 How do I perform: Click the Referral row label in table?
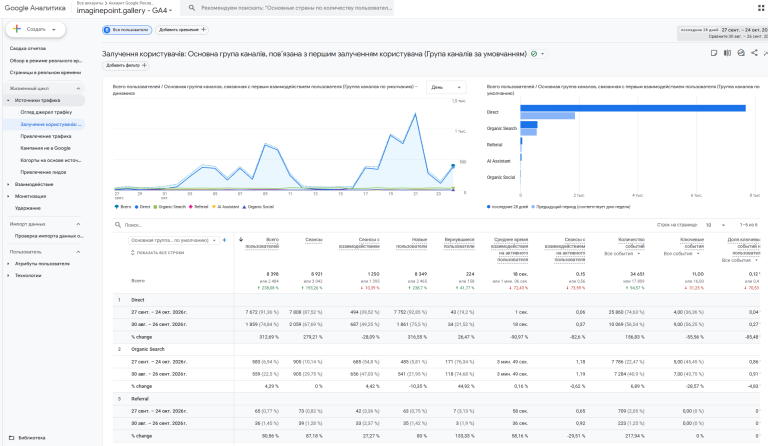[x=140, y=399]
